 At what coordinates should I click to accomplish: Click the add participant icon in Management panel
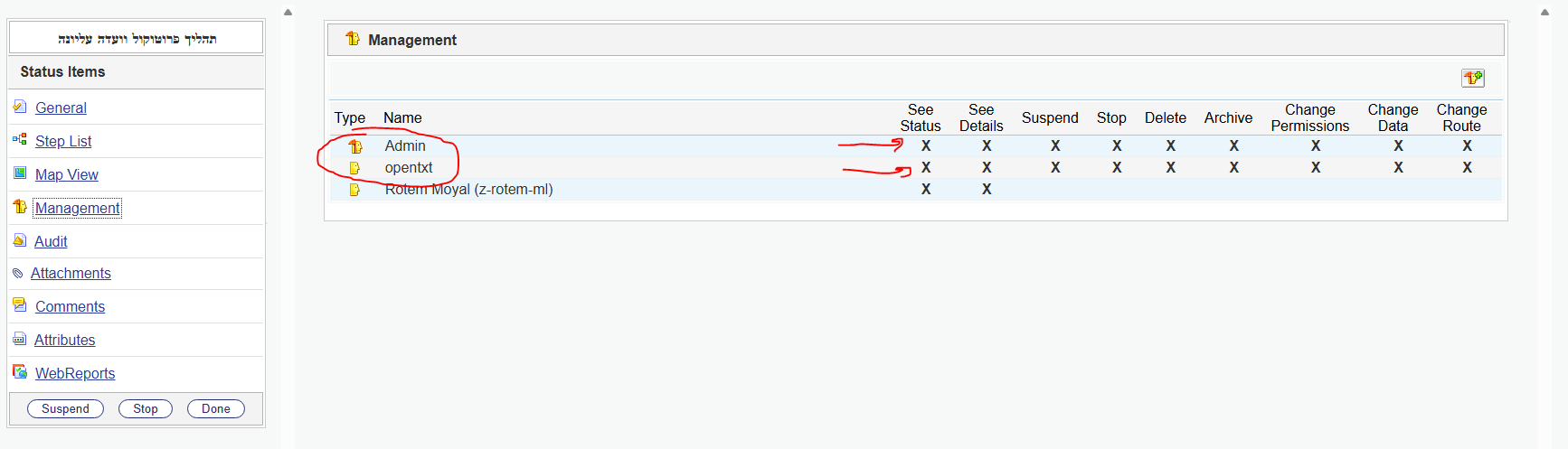(x=1473, y=78)
